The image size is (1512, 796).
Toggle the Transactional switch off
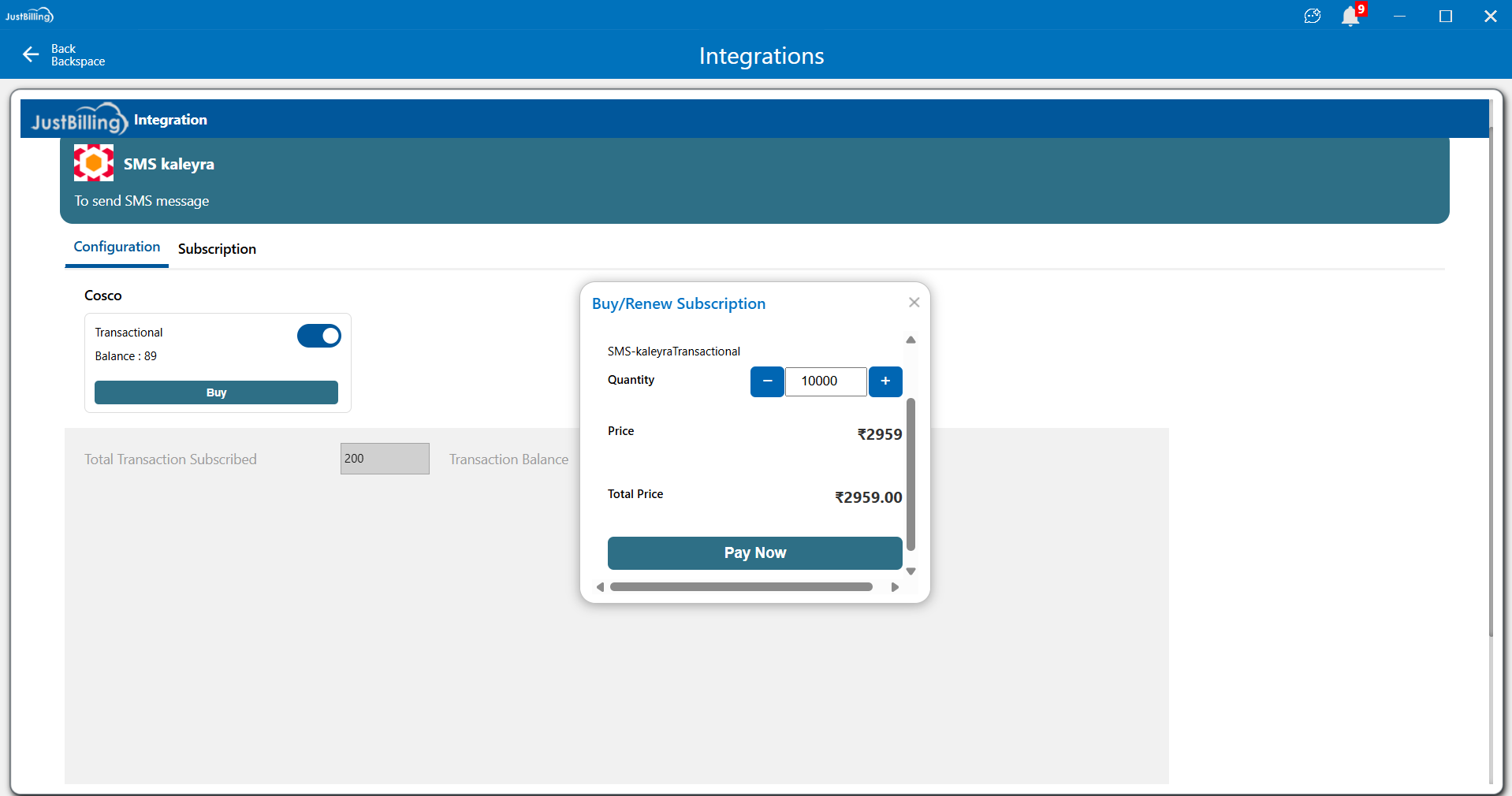point(319,336)
